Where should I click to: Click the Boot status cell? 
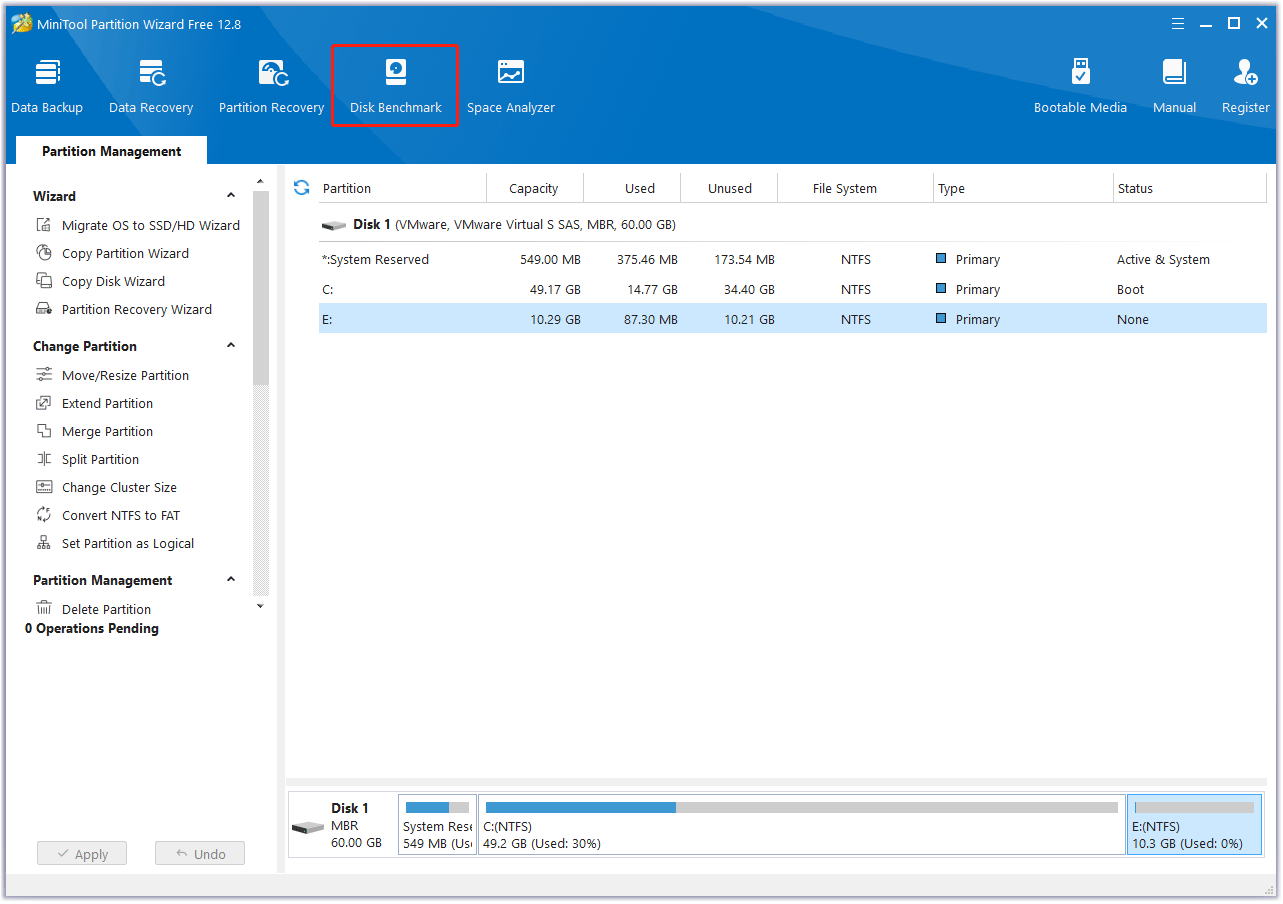click(1130, 289)
